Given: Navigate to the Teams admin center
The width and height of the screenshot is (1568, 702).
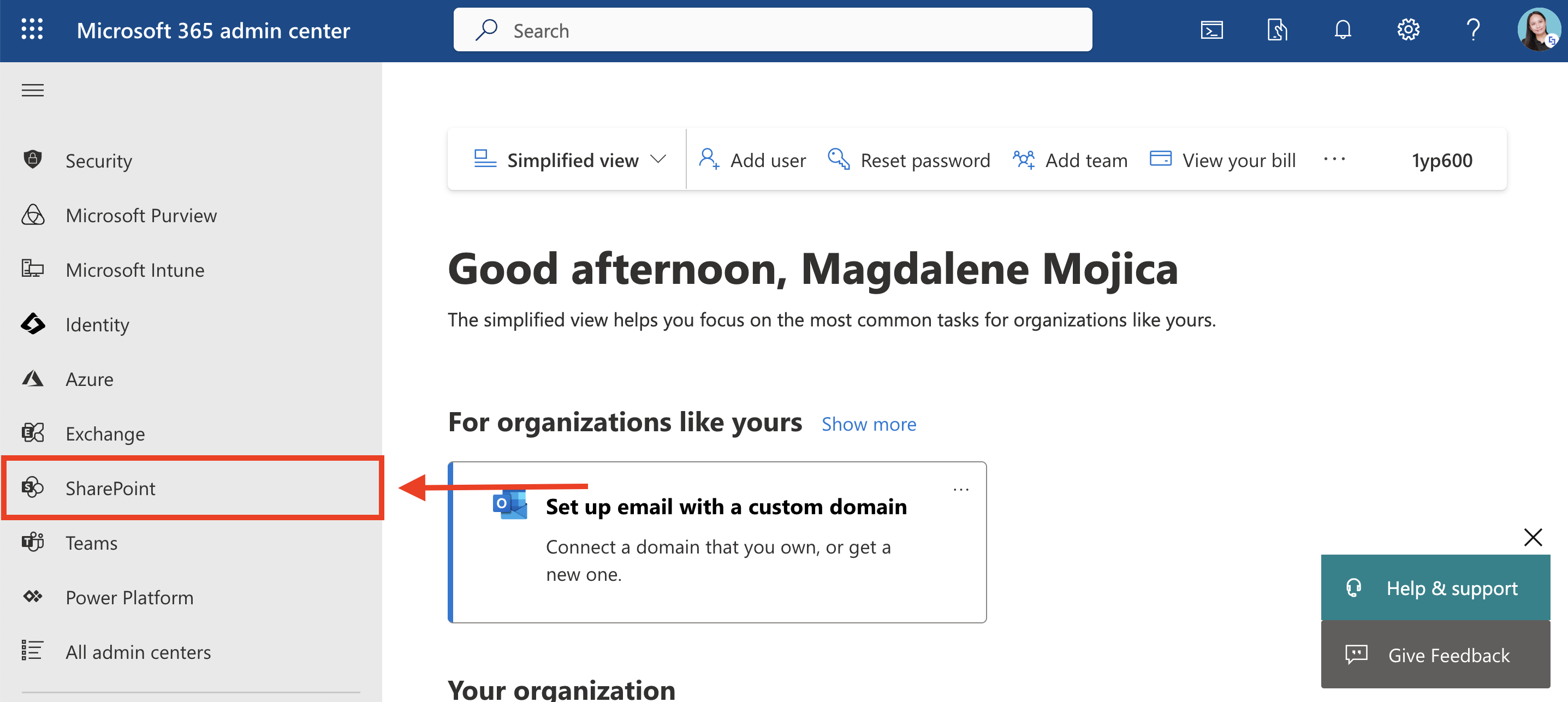Looking at the screenshot, I should click(91, 543).
